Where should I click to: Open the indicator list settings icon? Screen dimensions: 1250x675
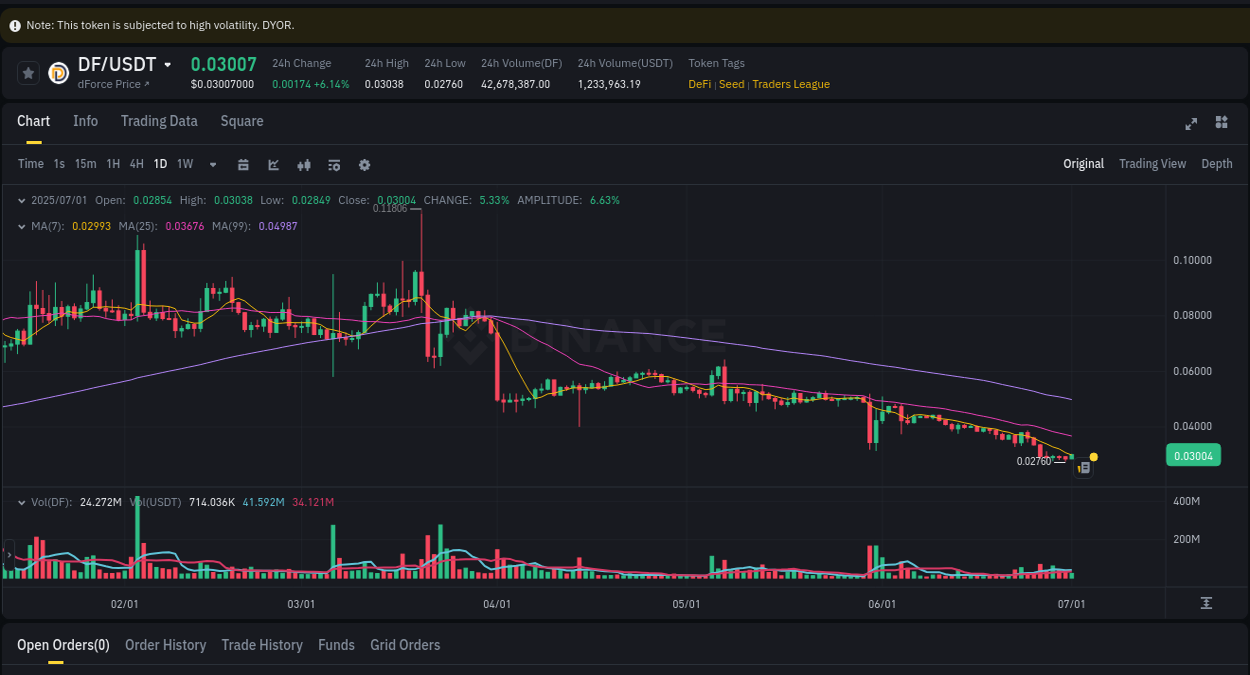pos(334,164)
